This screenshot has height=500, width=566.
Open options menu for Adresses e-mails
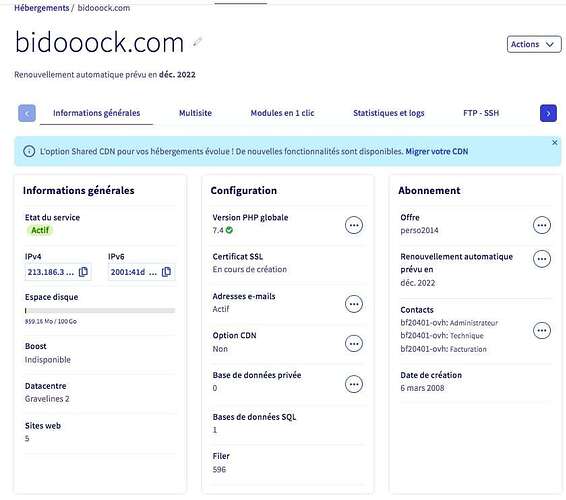354,304
